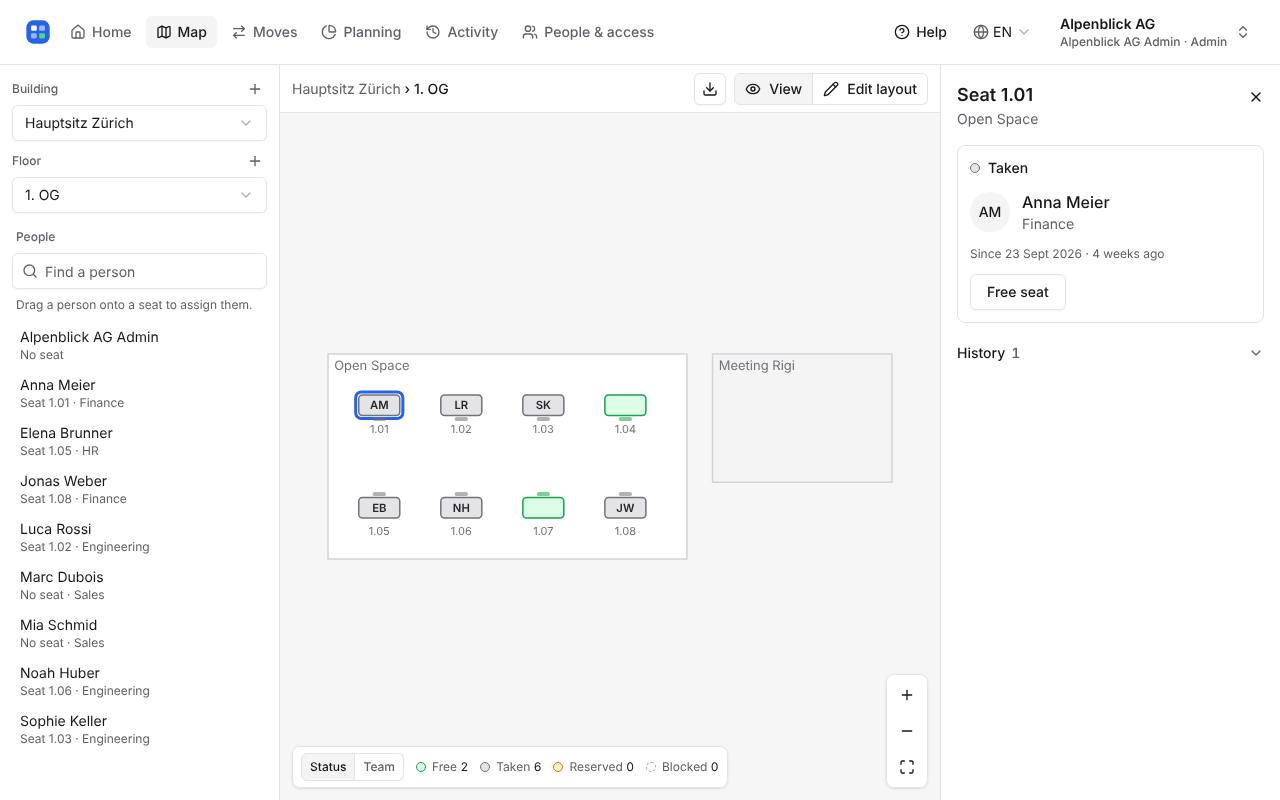Open the EN language selector
1280x800 pixels.
(x=1001, y=32)
